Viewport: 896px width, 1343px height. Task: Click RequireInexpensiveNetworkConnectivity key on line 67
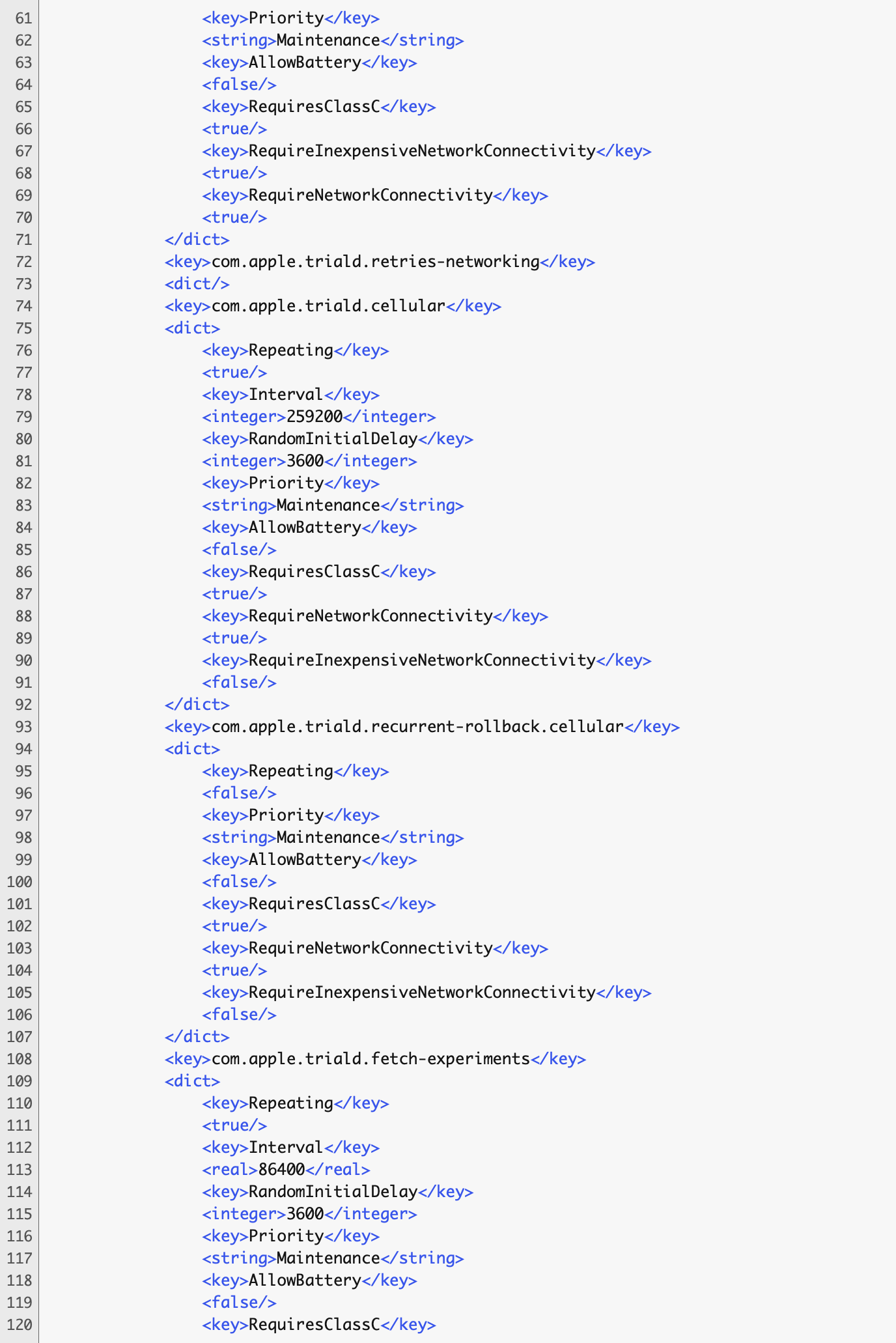(423, 151)
